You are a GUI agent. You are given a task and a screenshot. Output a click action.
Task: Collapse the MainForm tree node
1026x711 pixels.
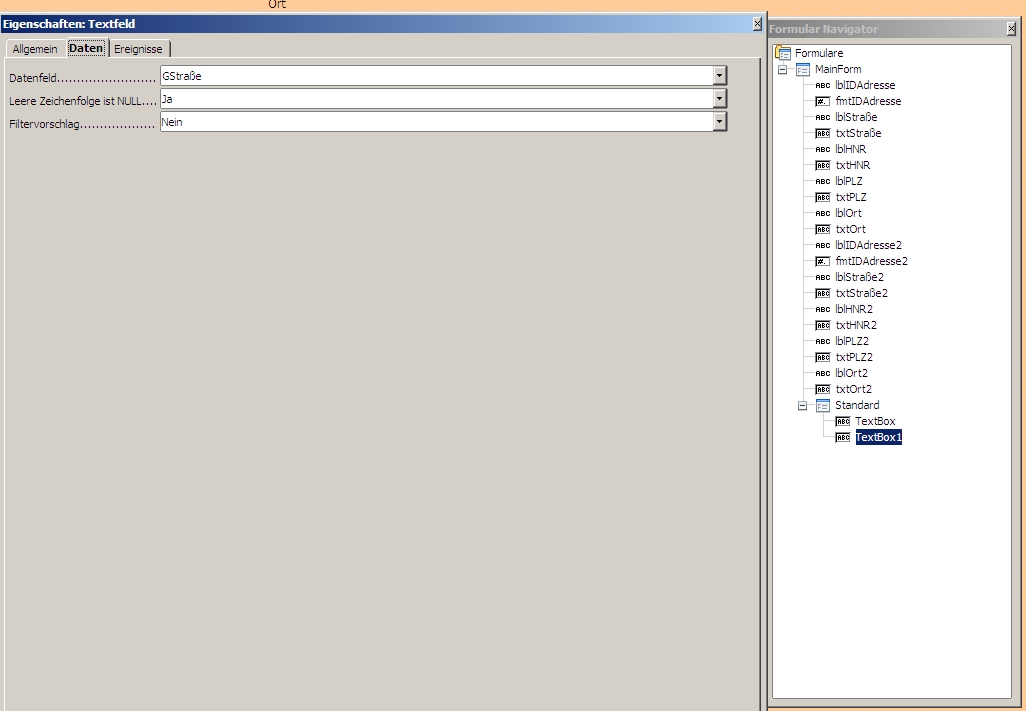click(783, 70)
